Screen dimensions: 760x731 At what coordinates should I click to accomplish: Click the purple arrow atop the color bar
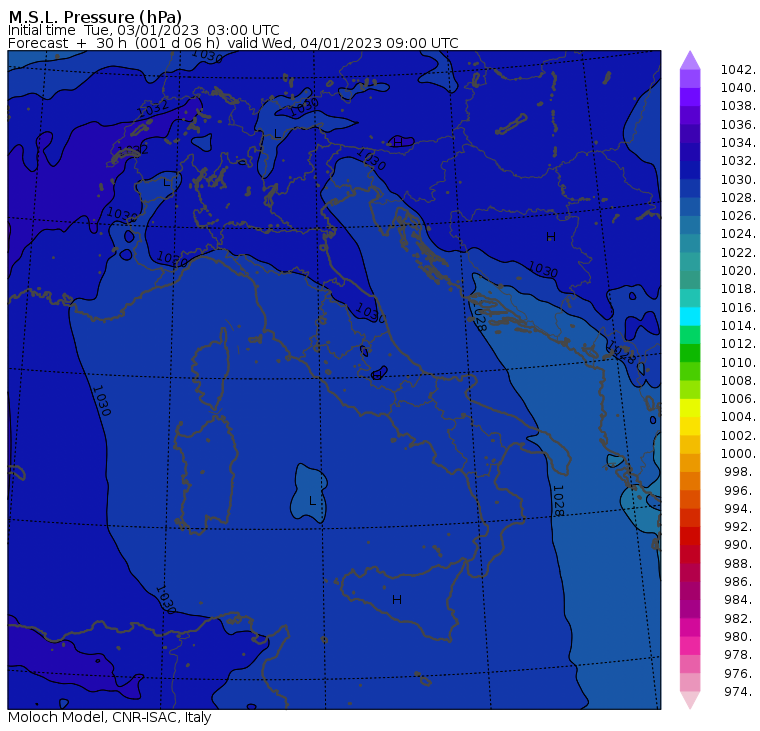point(690,60)
